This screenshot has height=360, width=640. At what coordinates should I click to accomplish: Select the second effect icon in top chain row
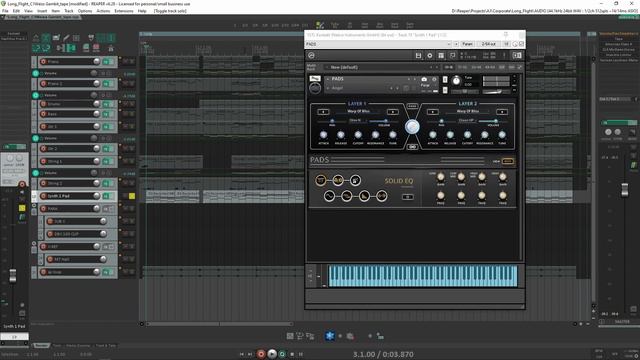[x=338, y=180]
